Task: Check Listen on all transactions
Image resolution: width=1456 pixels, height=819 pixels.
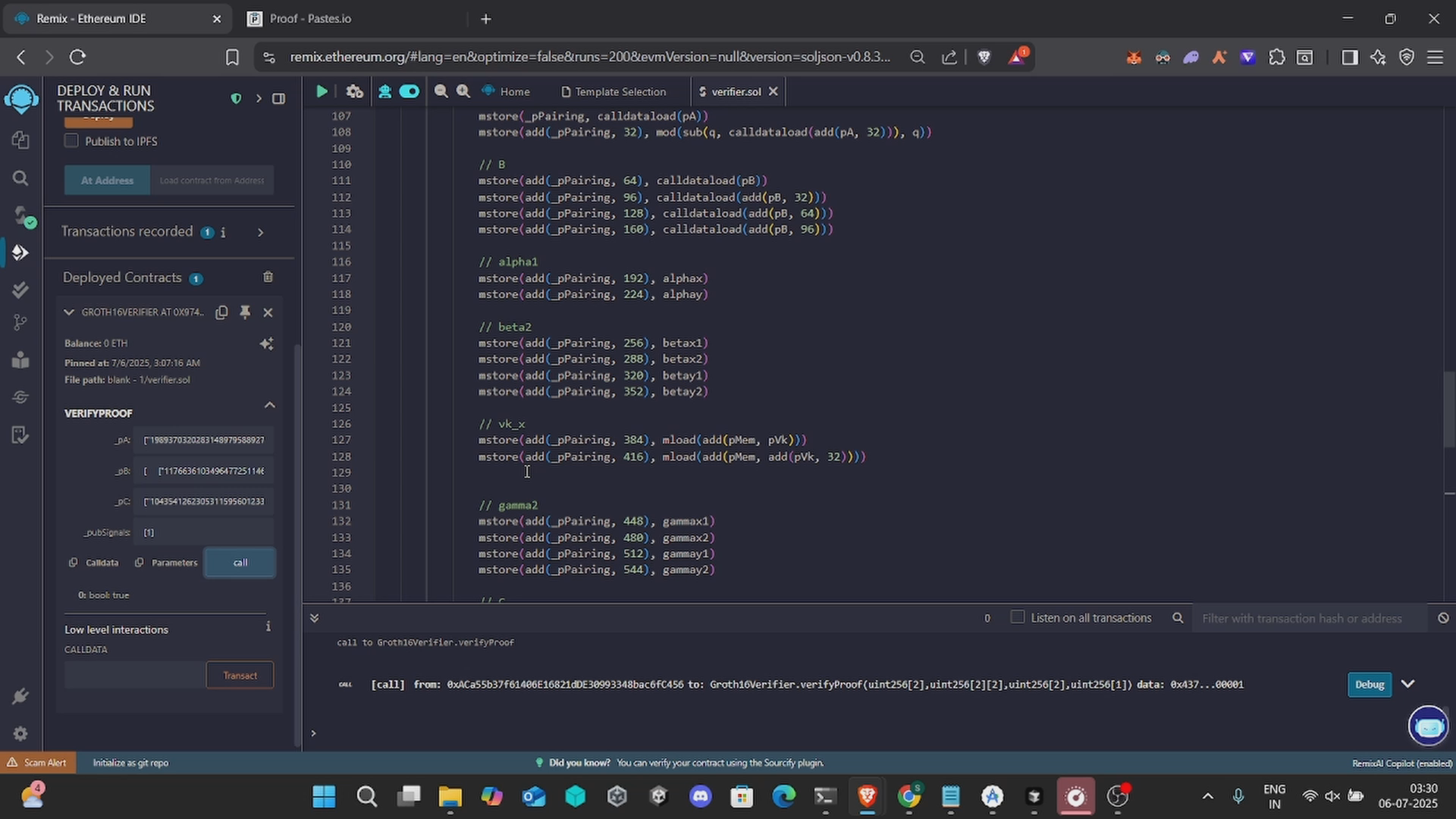Action: (1018, 617)
